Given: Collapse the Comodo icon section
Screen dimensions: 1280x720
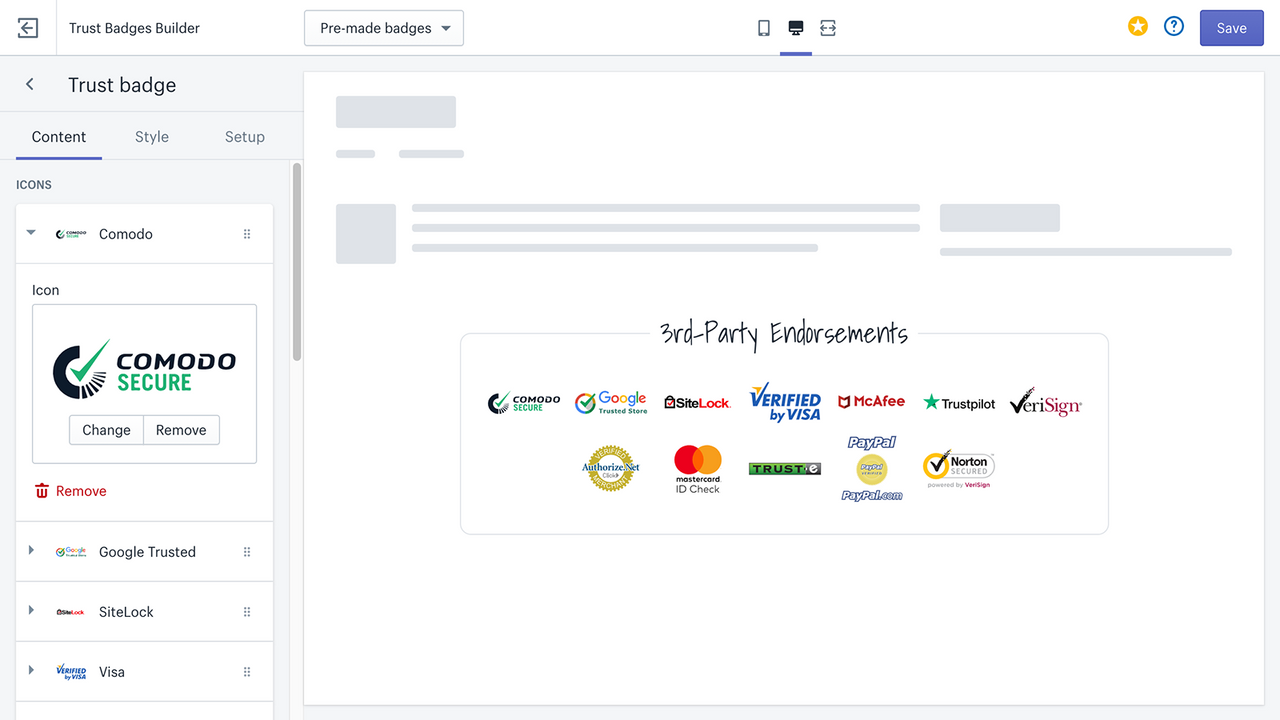Looking at the screenshot, I should (x=30, y=233).
